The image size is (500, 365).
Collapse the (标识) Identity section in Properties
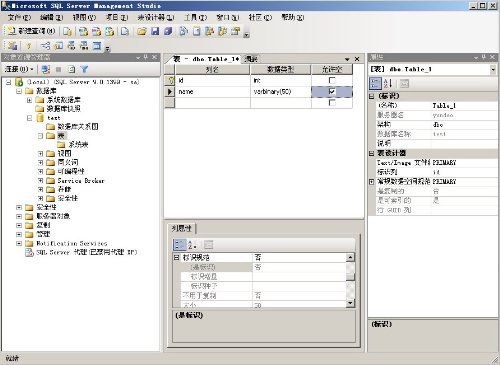tap(371, 96)
